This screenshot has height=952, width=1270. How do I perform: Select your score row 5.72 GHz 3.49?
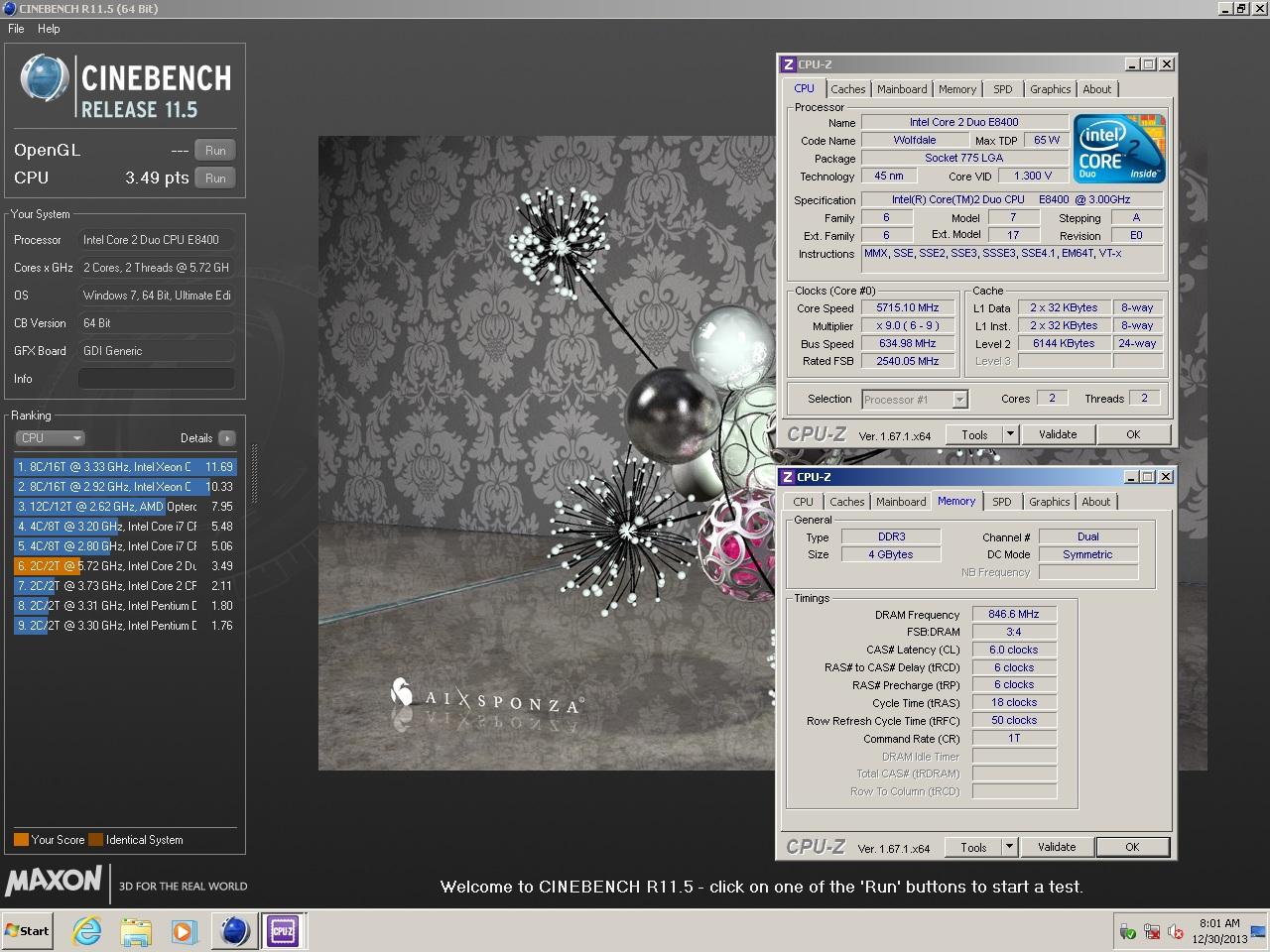pyautogui.click(x=125, y=566)
